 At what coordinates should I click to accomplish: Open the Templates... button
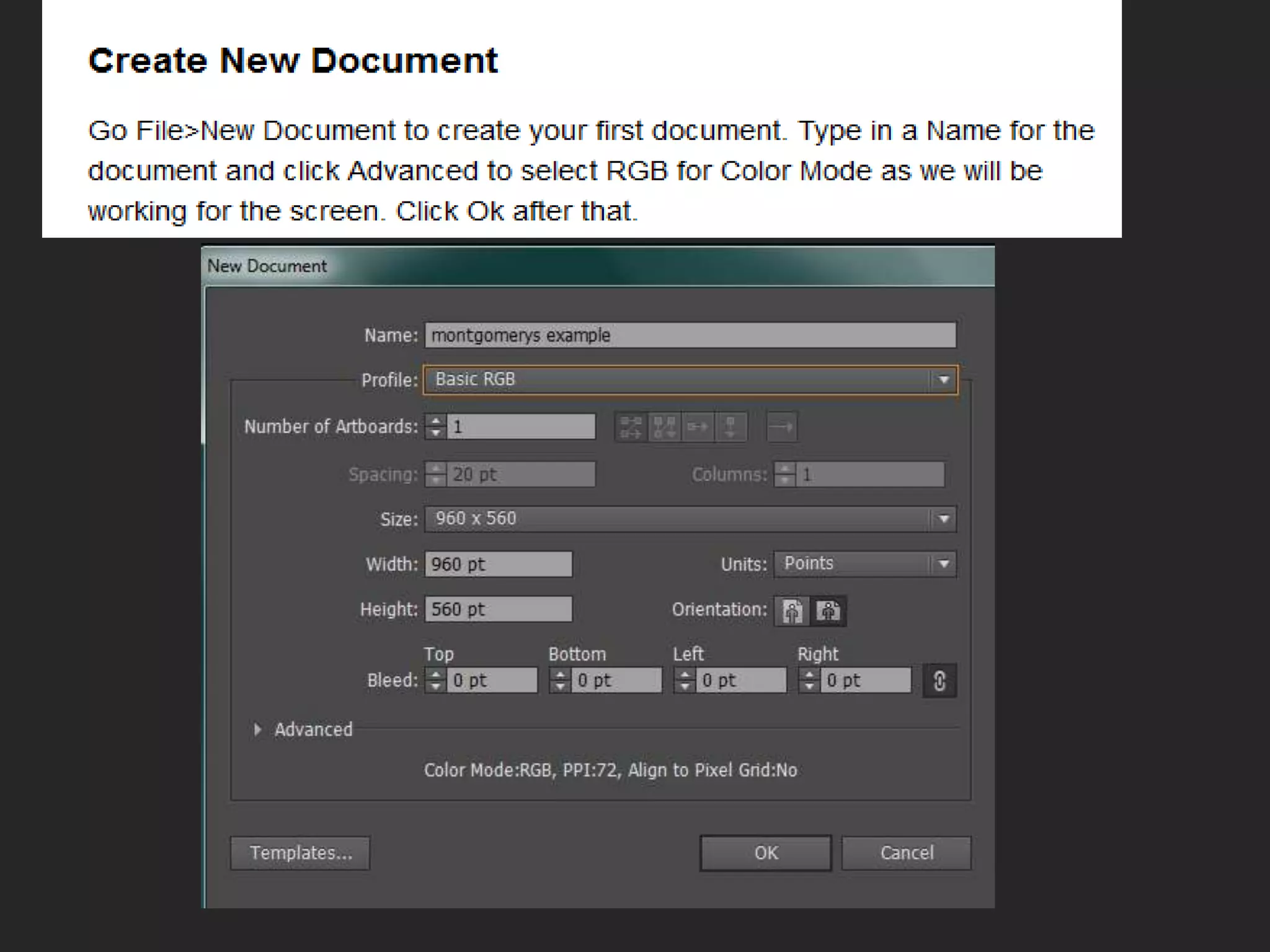(301, 853)
